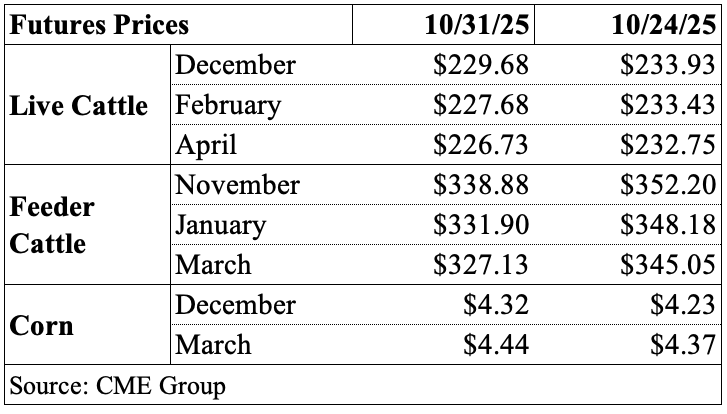727x414 pixels.
Task: Click the February month cell
Action: tap(228, 105)
